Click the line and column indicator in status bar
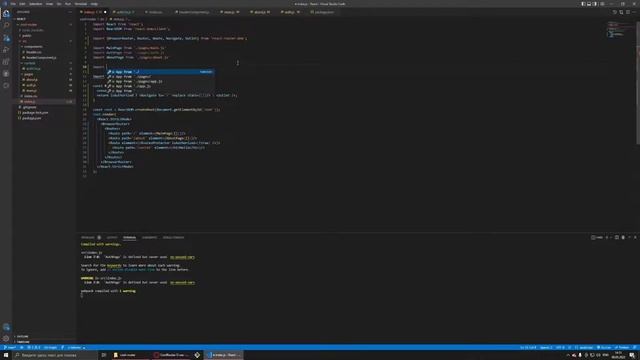This screenshot has width=640, height=360. (x=528, y=347)
